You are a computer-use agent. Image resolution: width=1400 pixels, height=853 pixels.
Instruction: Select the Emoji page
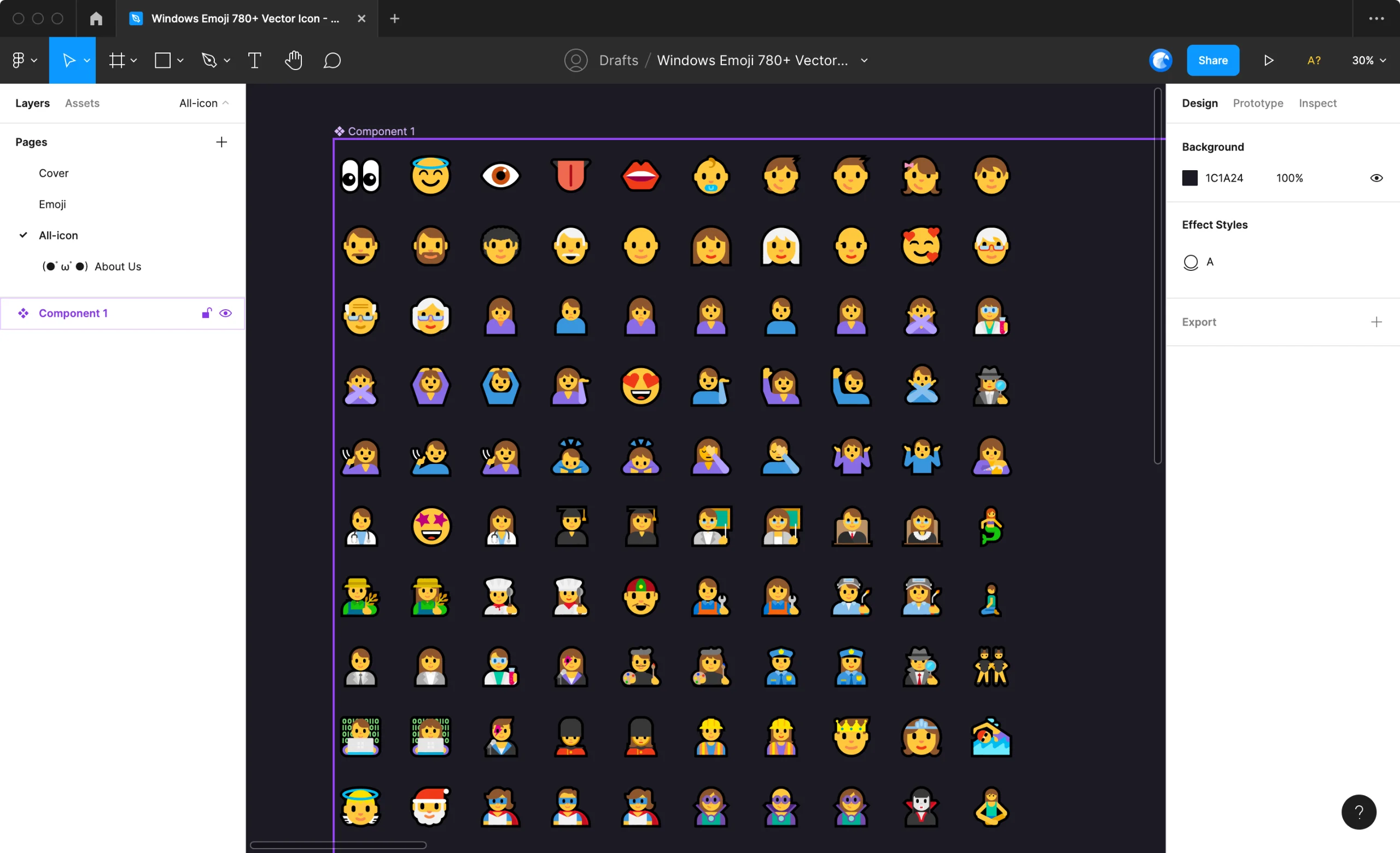coord(52,204)
